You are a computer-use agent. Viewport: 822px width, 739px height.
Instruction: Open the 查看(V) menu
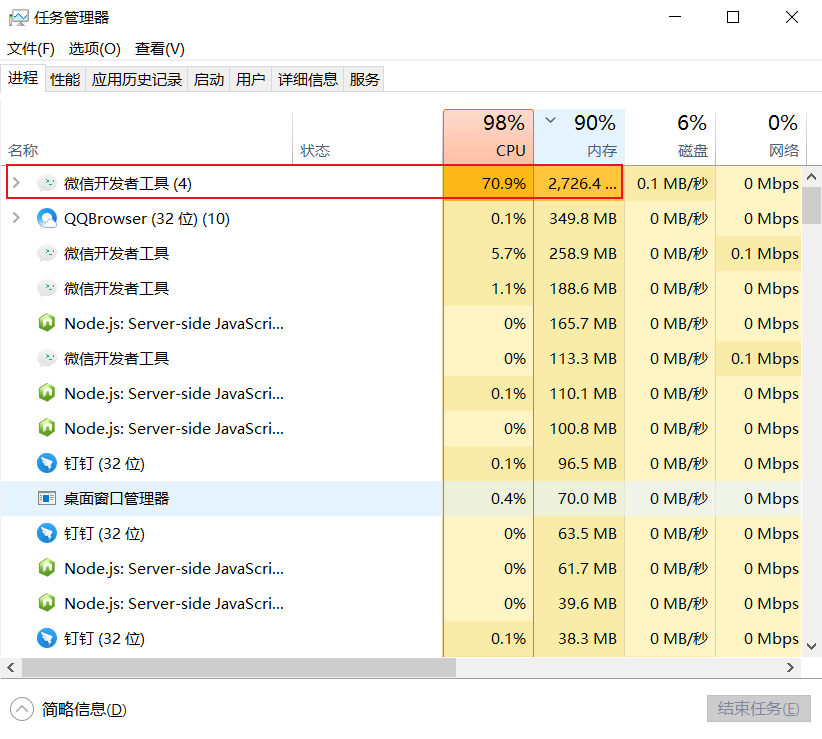point(160,49)
